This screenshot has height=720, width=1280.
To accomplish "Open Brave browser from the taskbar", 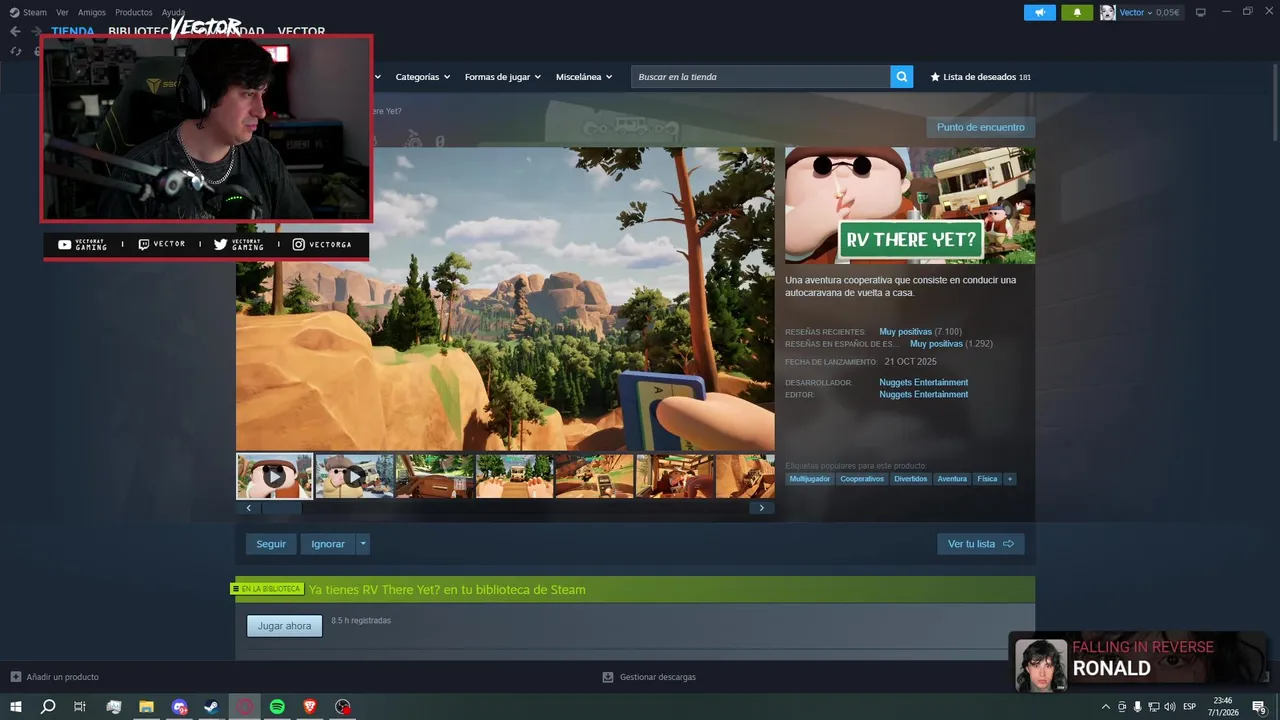I will click(x=310, y=707).
